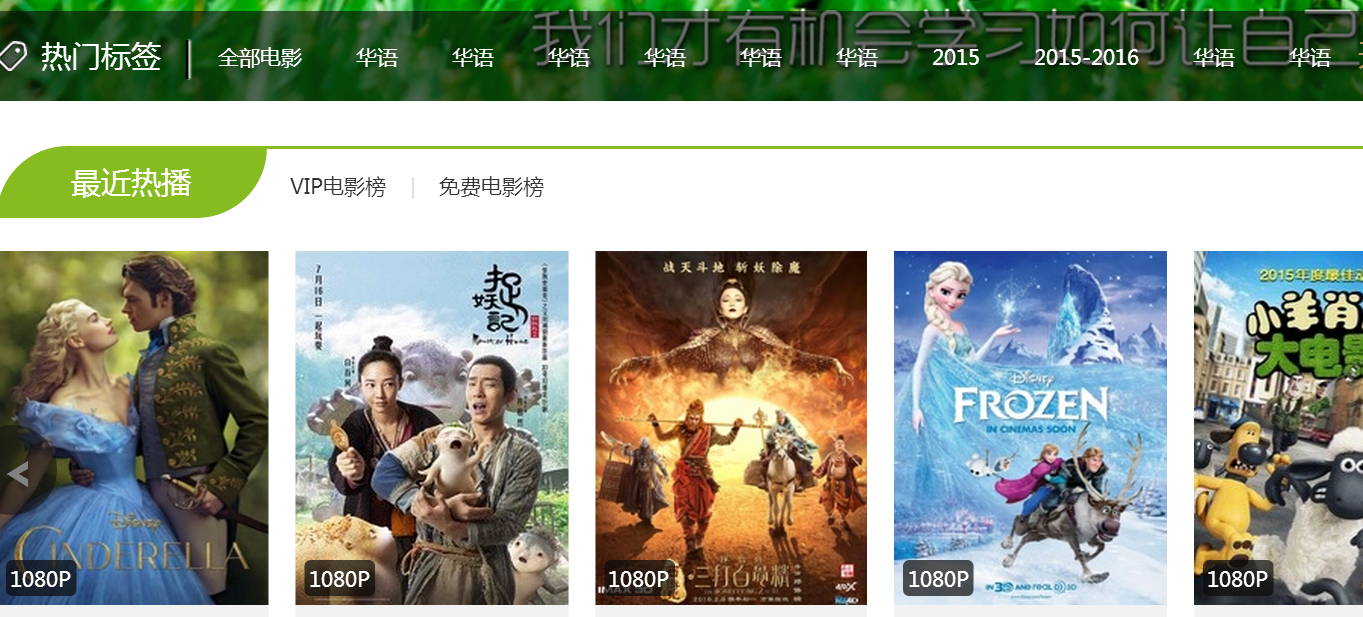Click the 1080P badge on Frozen poster

pos(939,579)
